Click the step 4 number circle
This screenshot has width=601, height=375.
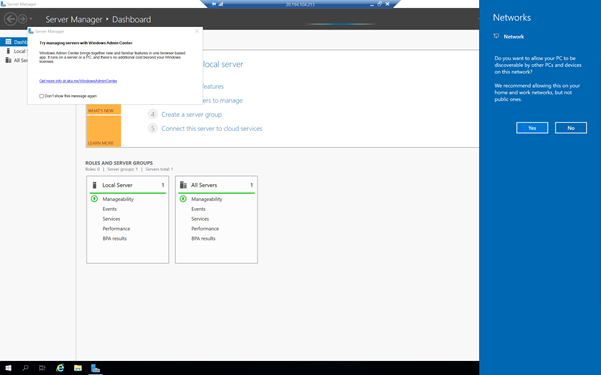pyautogui.click(x=153, y=114)
